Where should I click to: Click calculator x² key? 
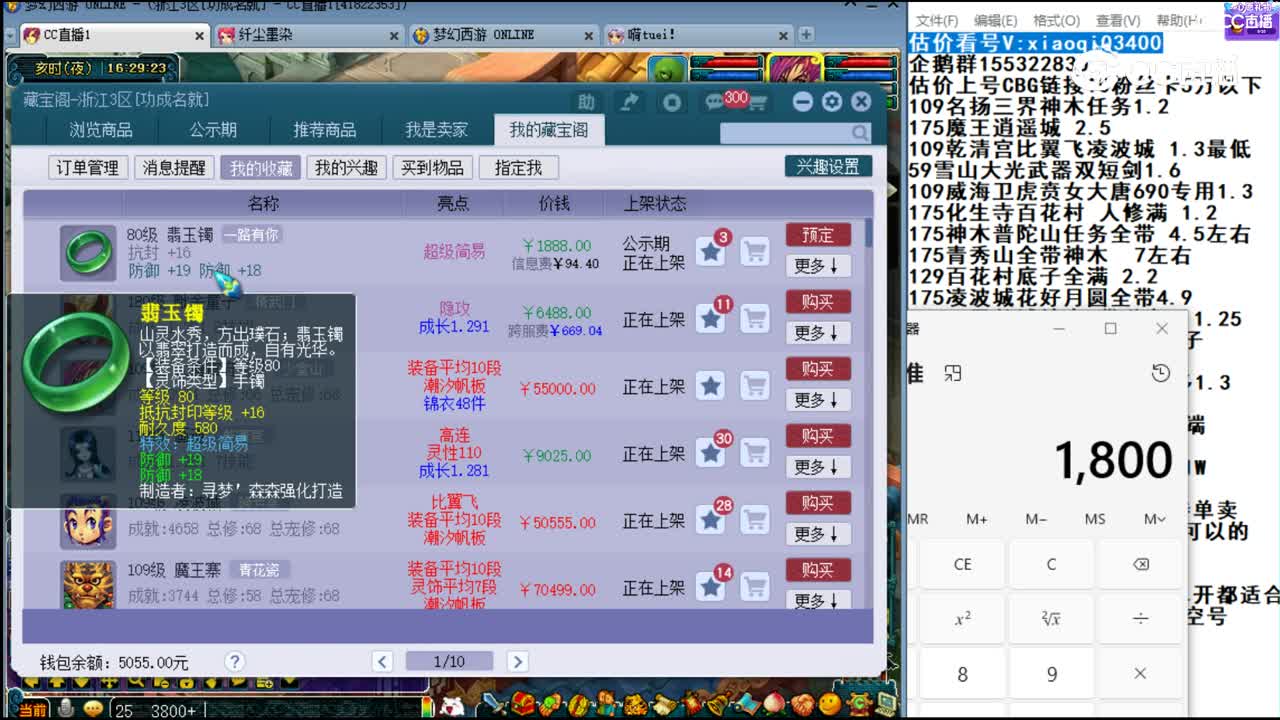tap(962, 619)
